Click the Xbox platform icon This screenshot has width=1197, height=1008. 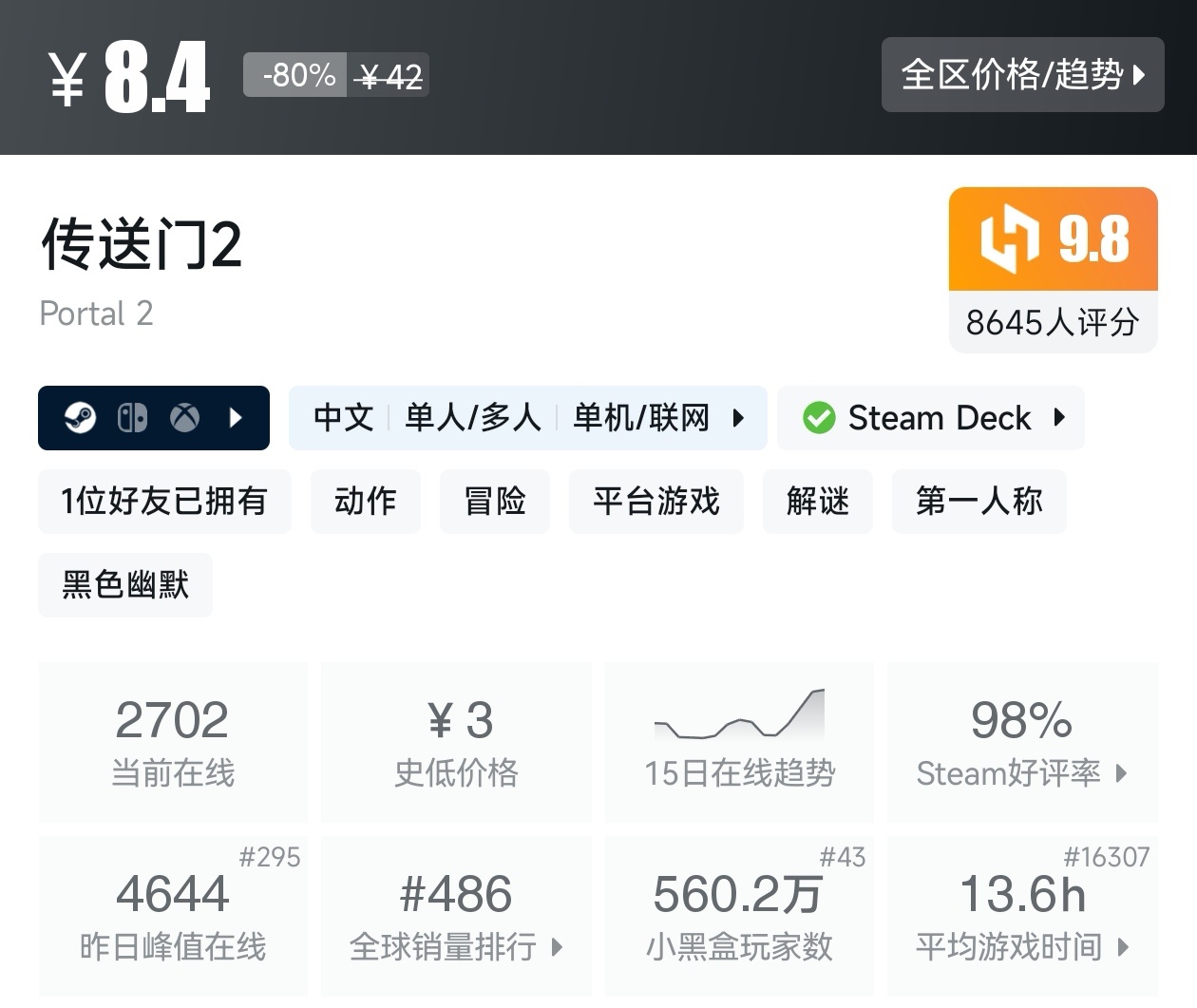pyautogui.click(x=184, y=418)
